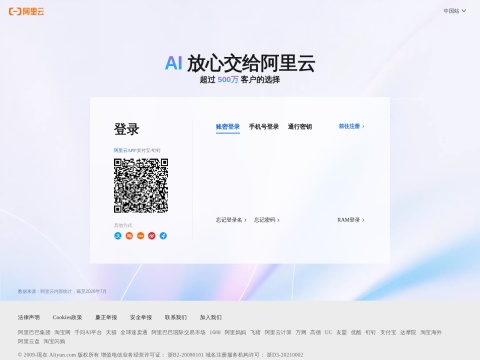Switch to the 通行密钥 tab
The width and height of the screenshot is (480, 360).
pyautogui.click(x=300, y=127)
